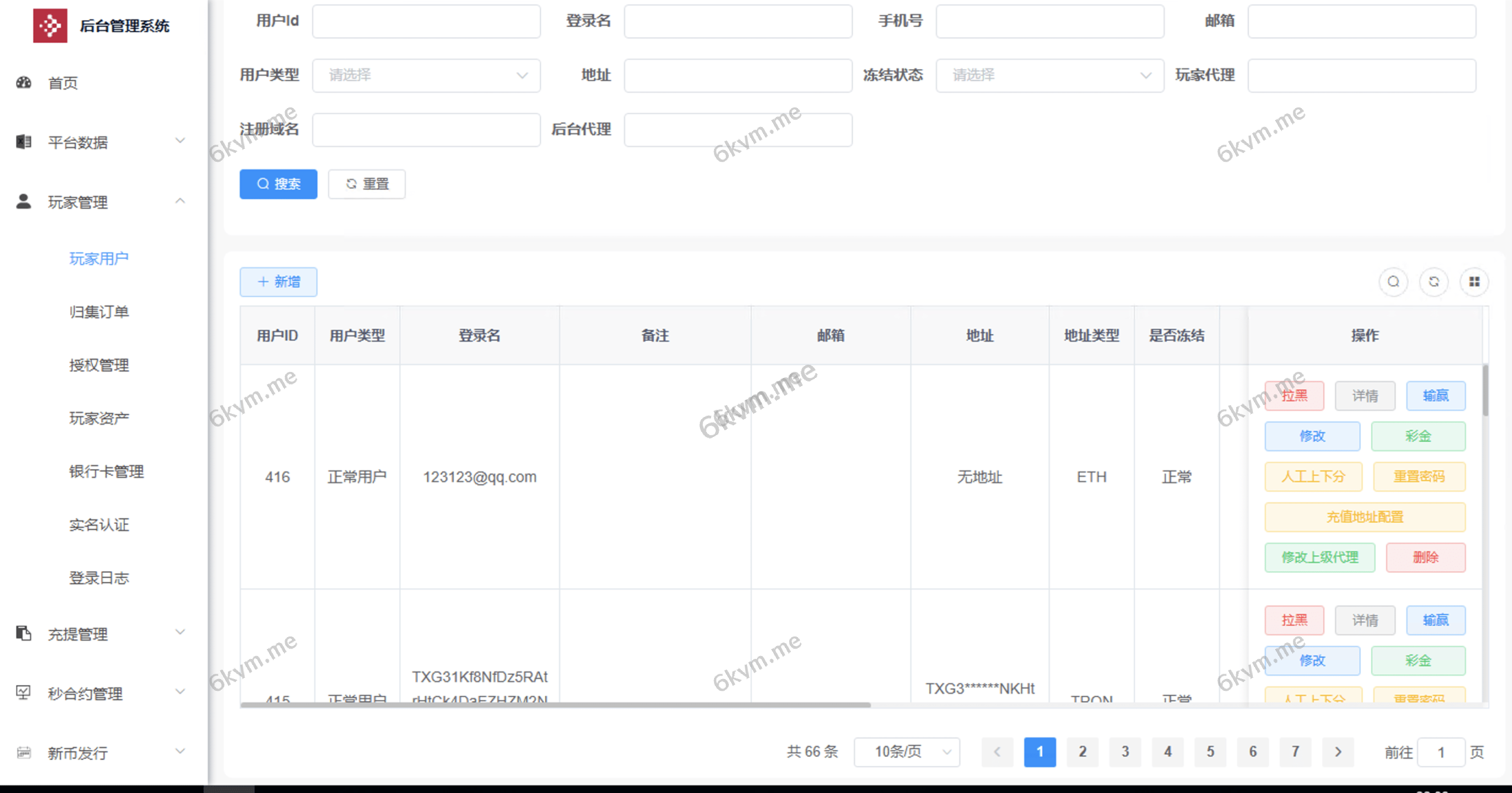Click the red admin system logo
This screenshot has width=1512, height=793.
50,25
